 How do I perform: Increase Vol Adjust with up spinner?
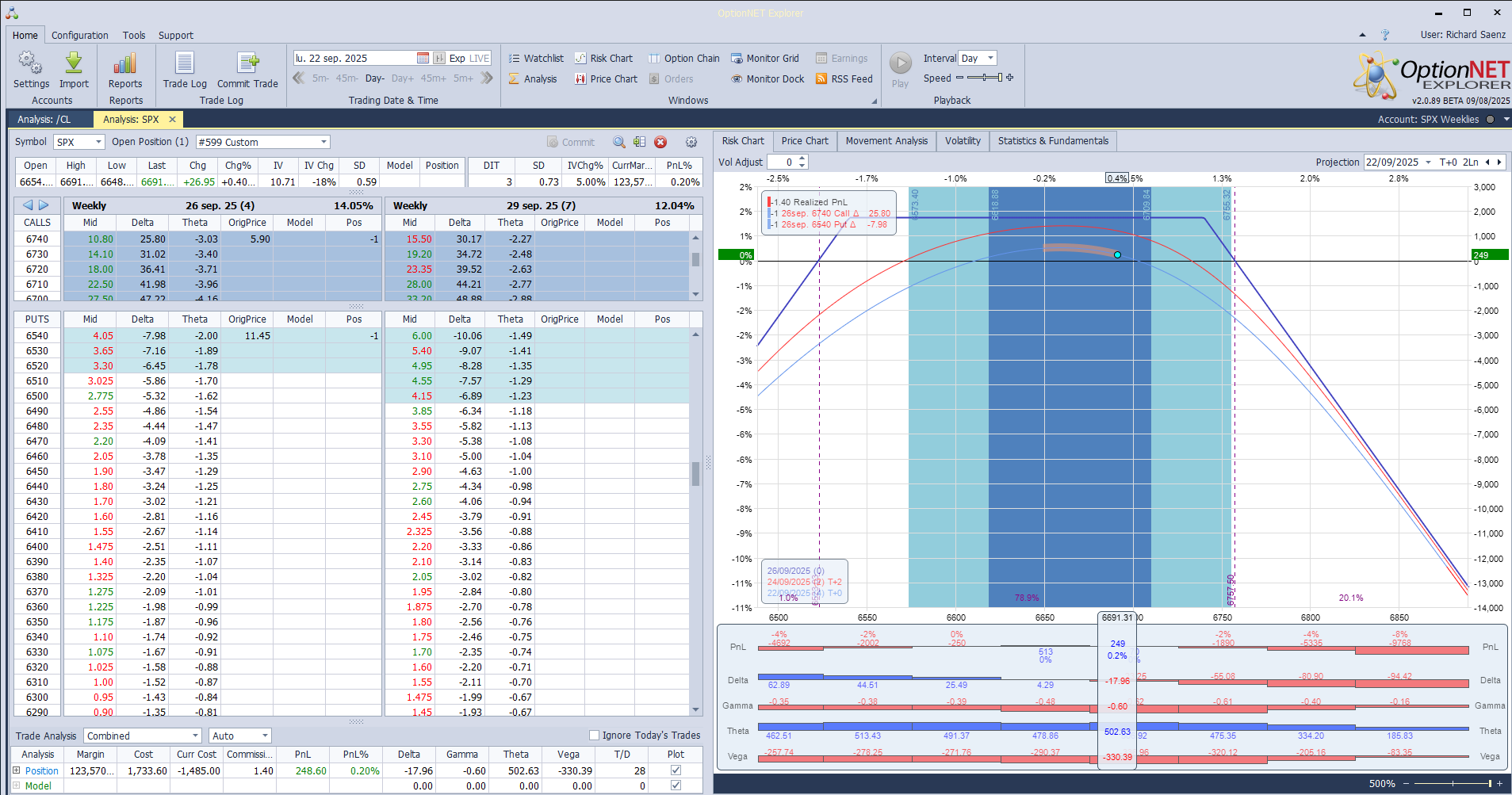tap(802, 159)
